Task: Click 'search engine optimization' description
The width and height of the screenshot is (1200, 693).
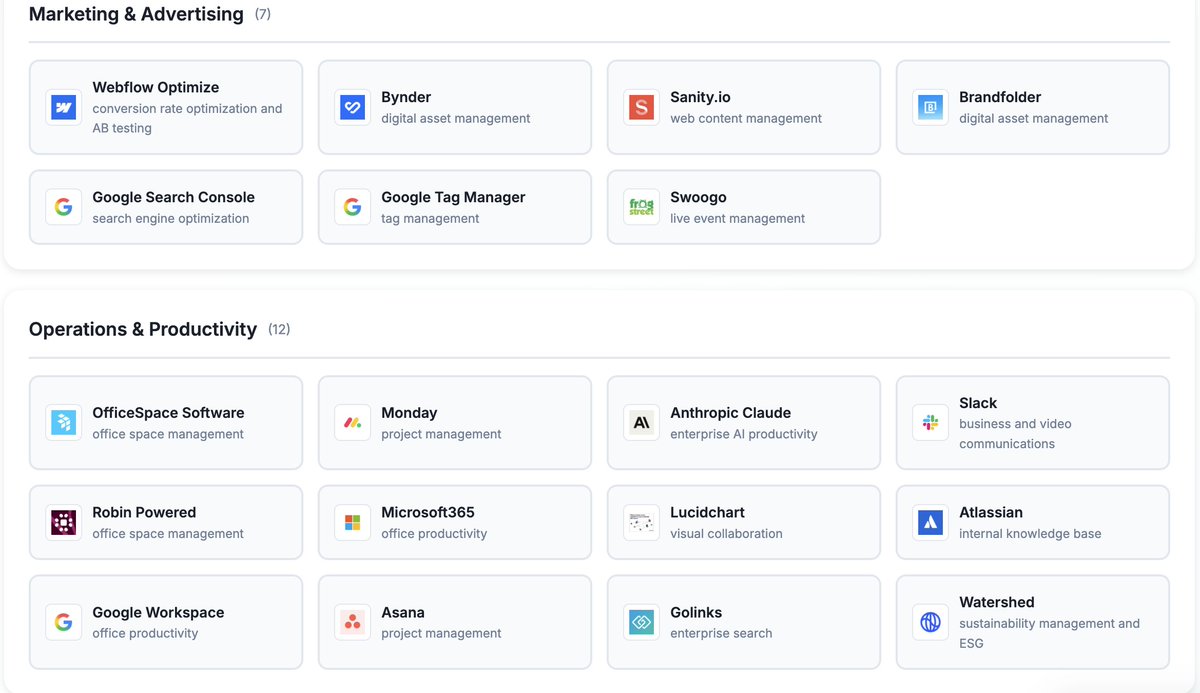Action: pyautogui.click(x=171, y=218)
